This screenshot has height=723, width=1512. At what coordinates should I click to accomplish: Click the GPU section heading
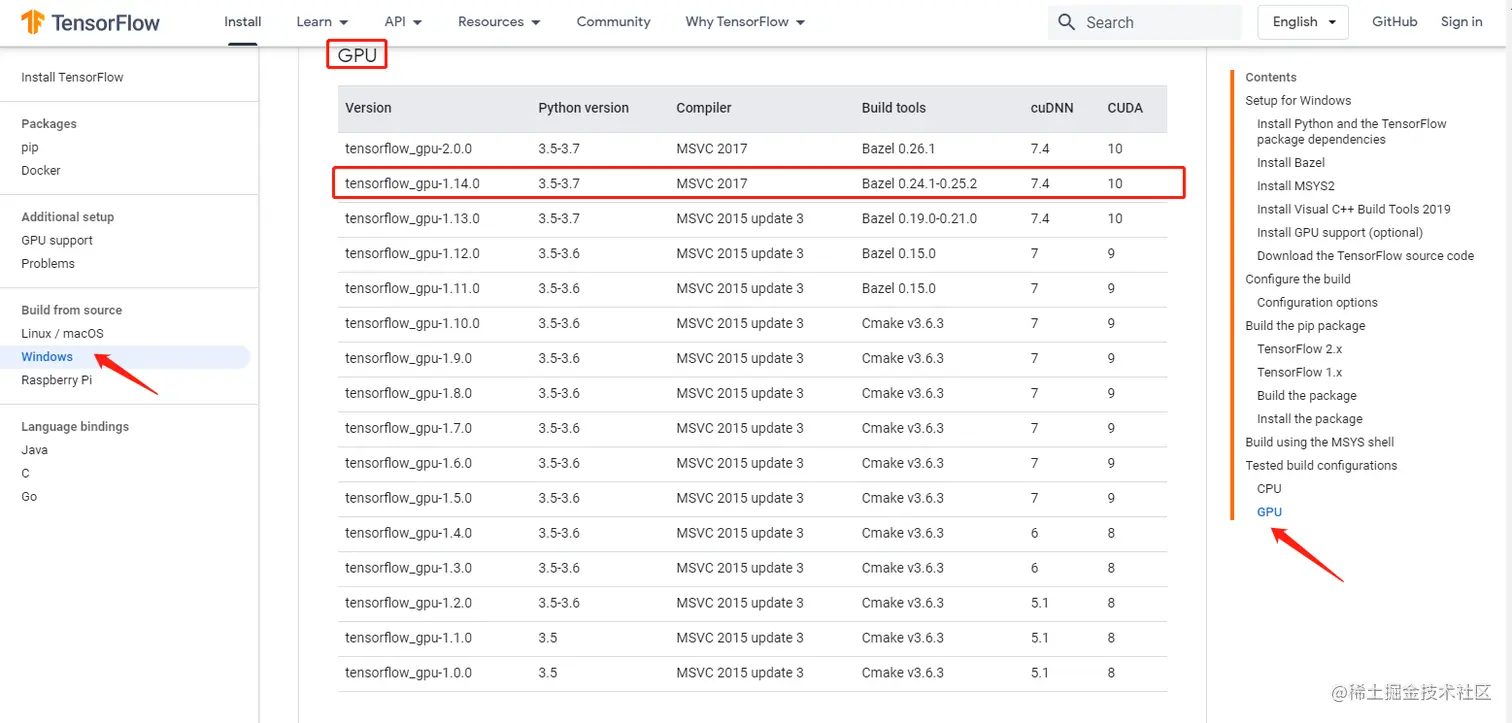tap(357, 55)
